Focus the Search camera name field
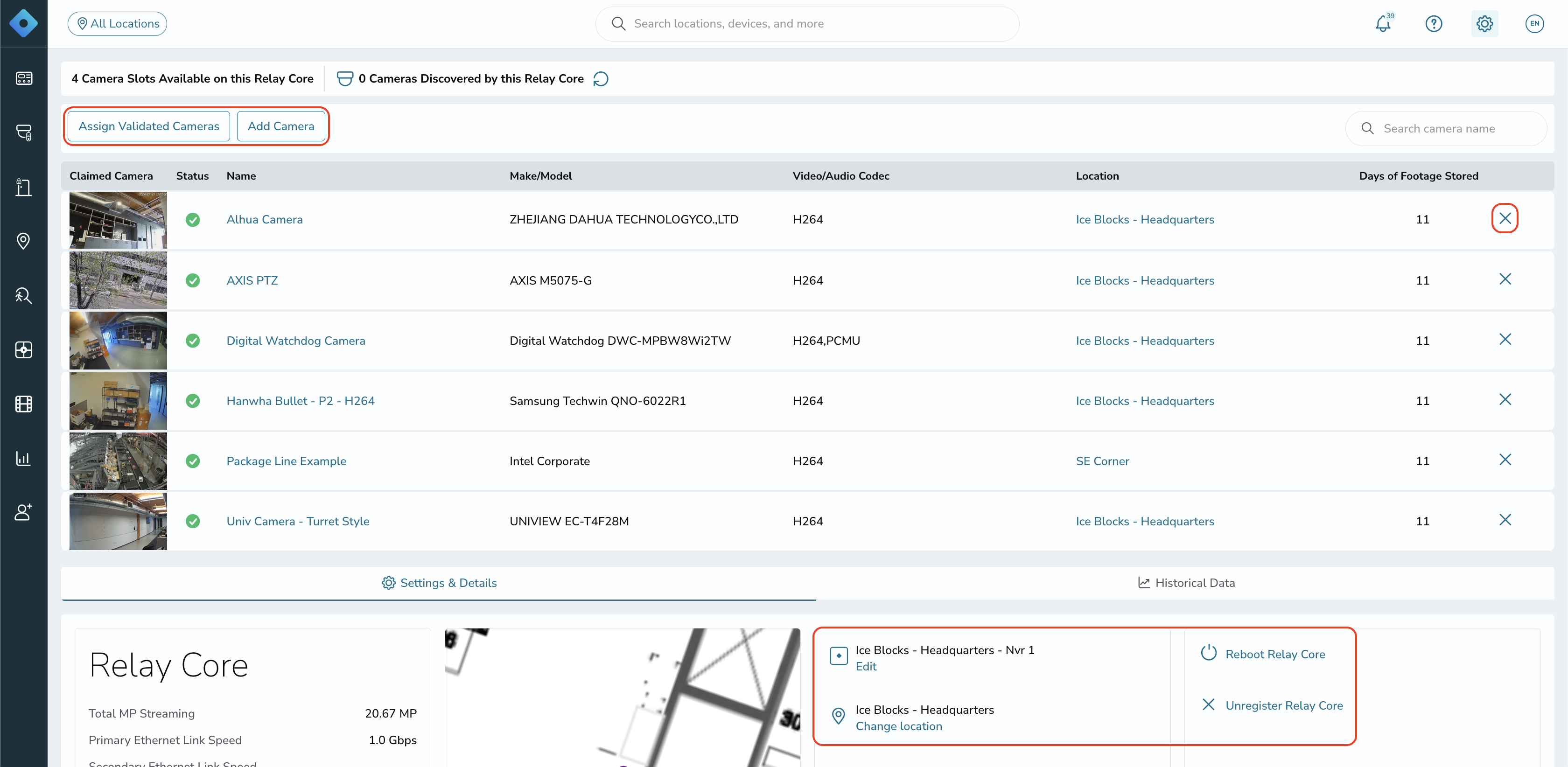 (x=1446, y=128)
